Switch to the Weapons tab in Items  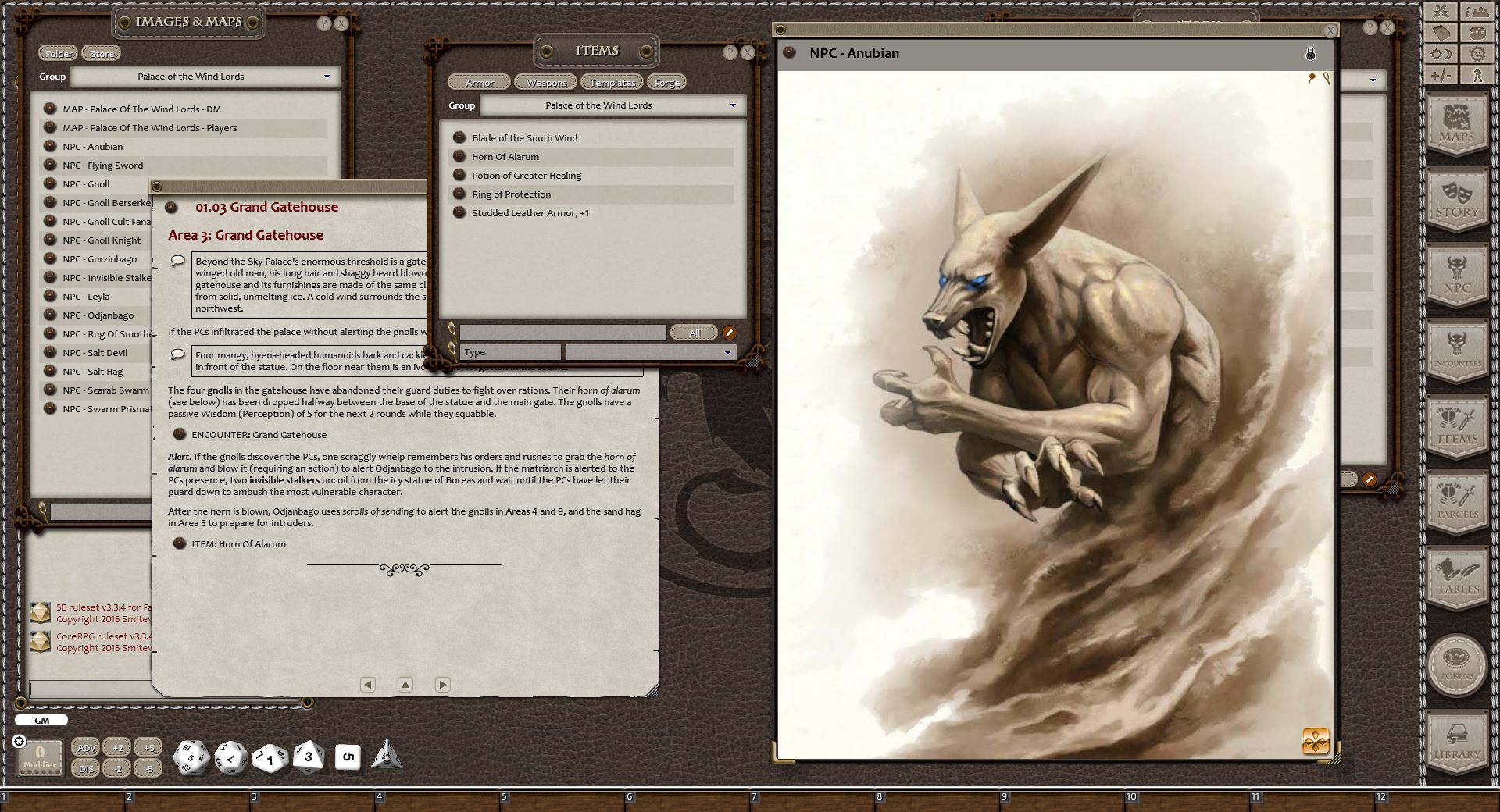(x=545, y=82)
